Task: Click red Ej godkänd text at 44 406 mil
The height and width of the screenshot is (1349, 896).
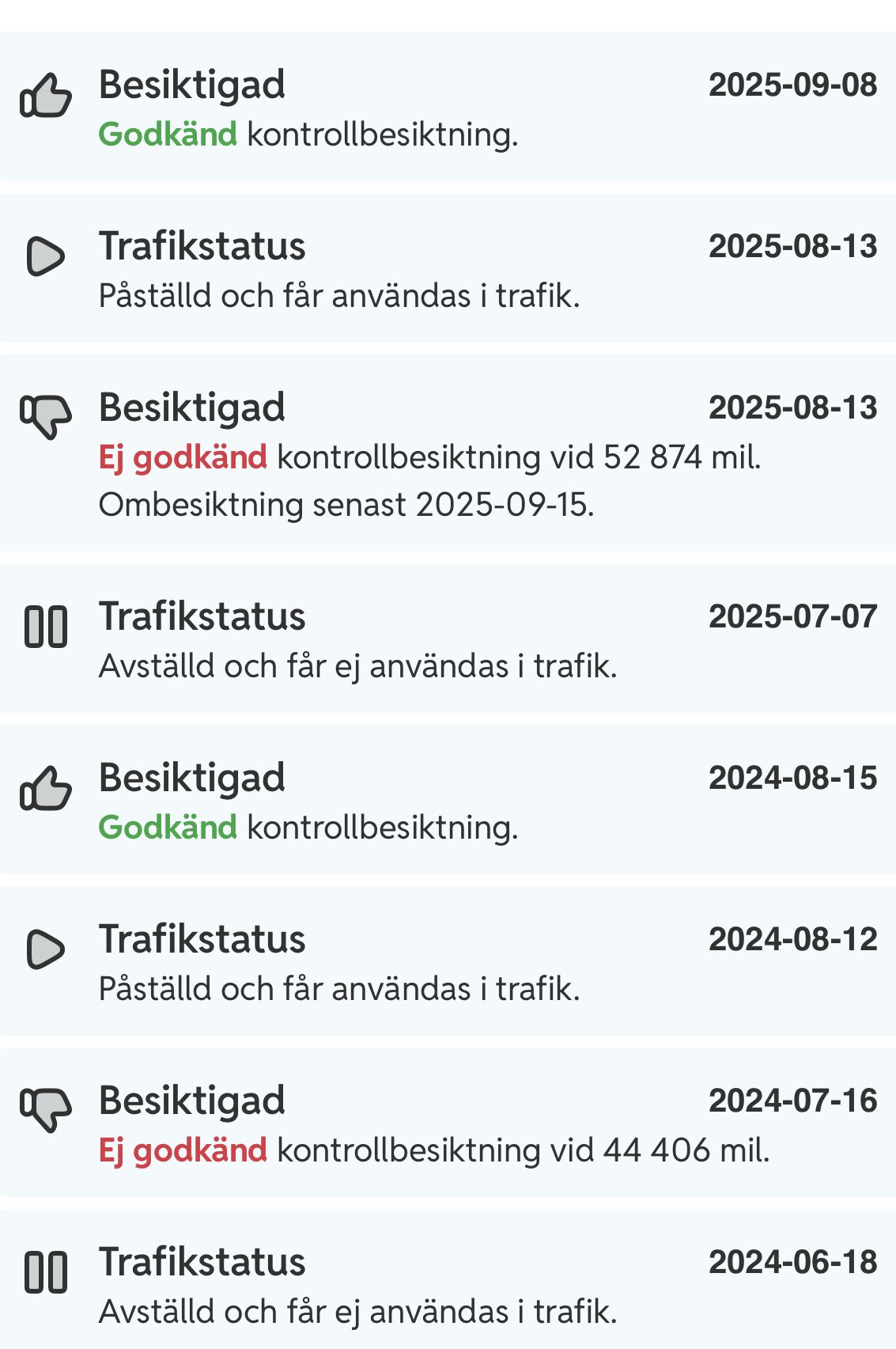Action: tap(183, 1150)
